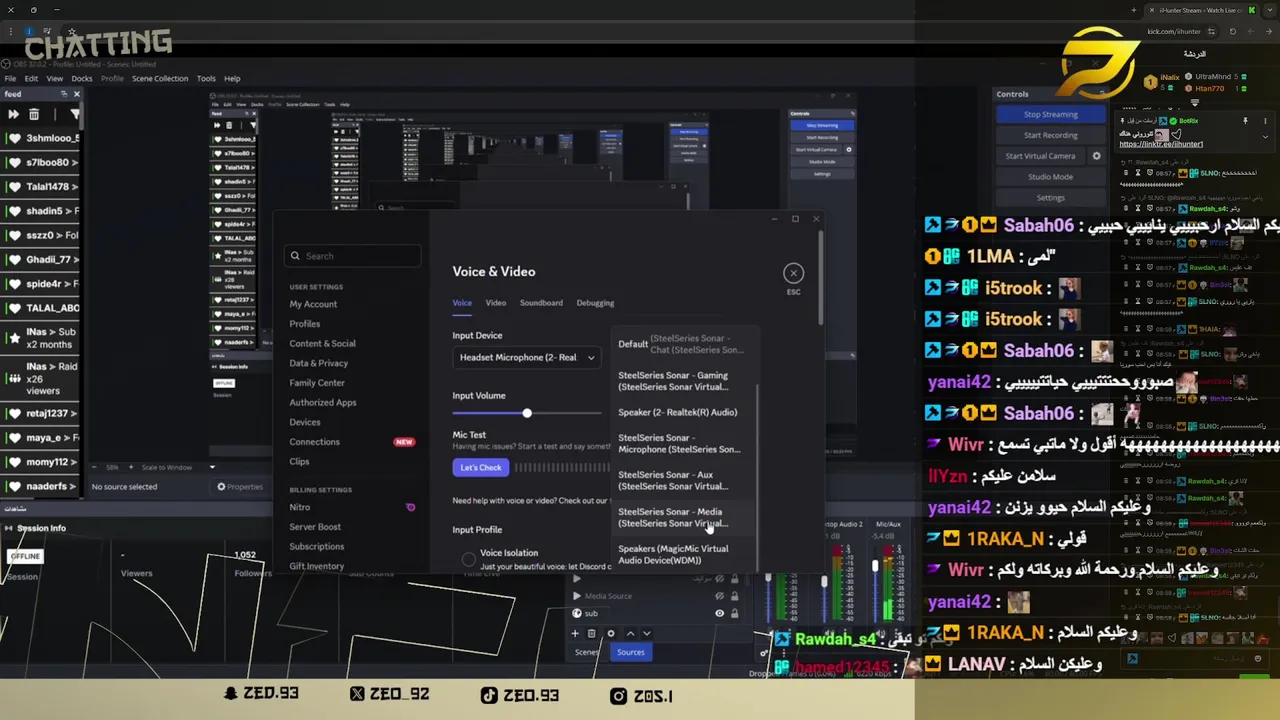Image resolution: width=1280 pixels, height=720 pixels.
Task: Open Scene Collection in the top OBS menu
Action: 159,78
